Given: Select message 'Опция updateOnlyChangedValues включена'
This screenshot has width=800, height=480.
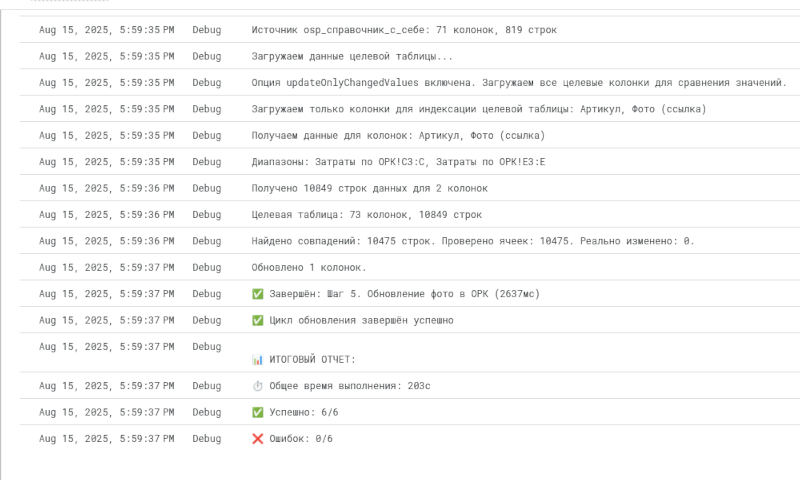Looking at the screenshot, I should 519,83.
